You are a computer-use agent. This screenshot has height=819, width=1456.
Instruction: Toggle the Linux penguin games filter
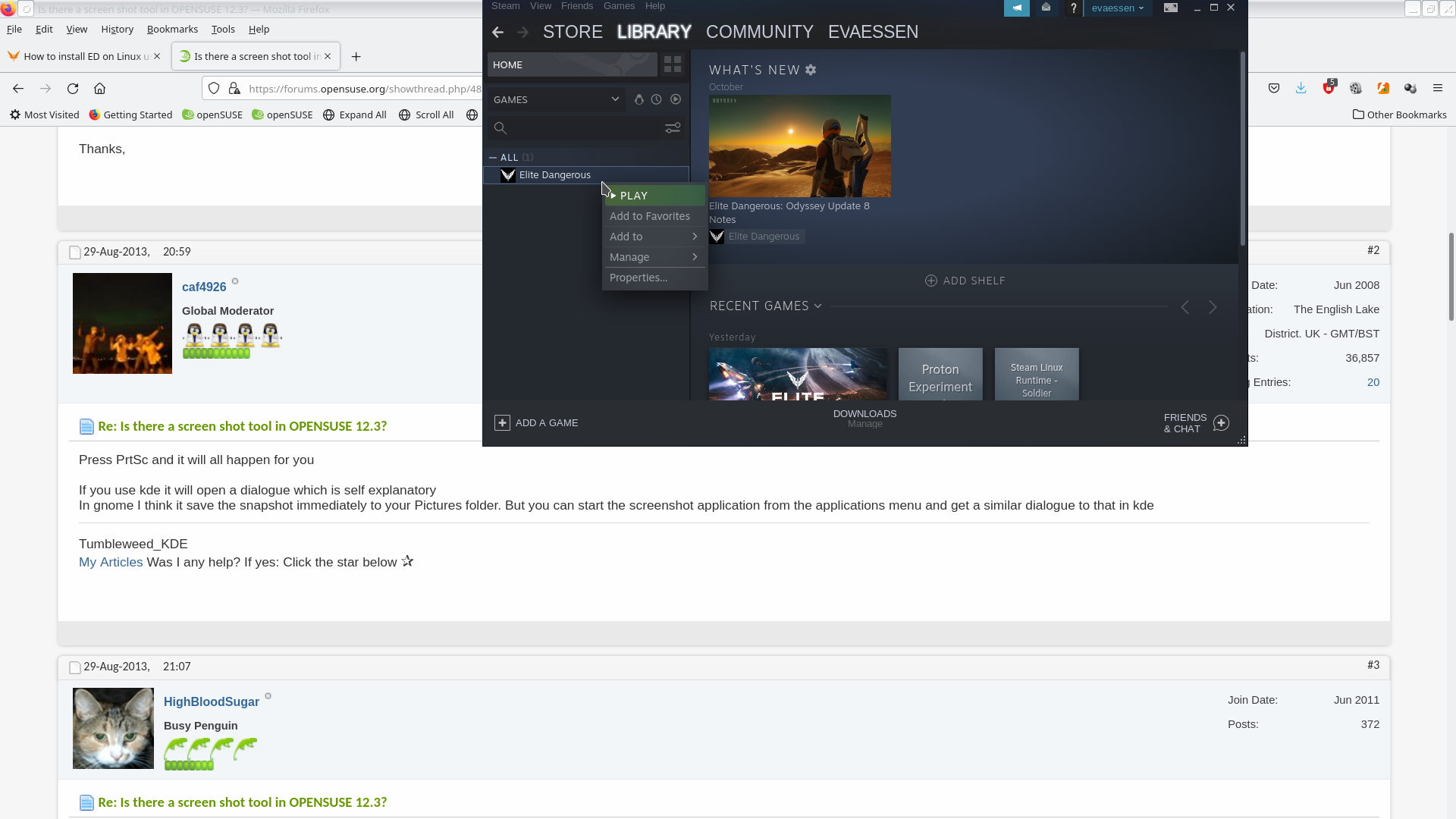point(639,99)
